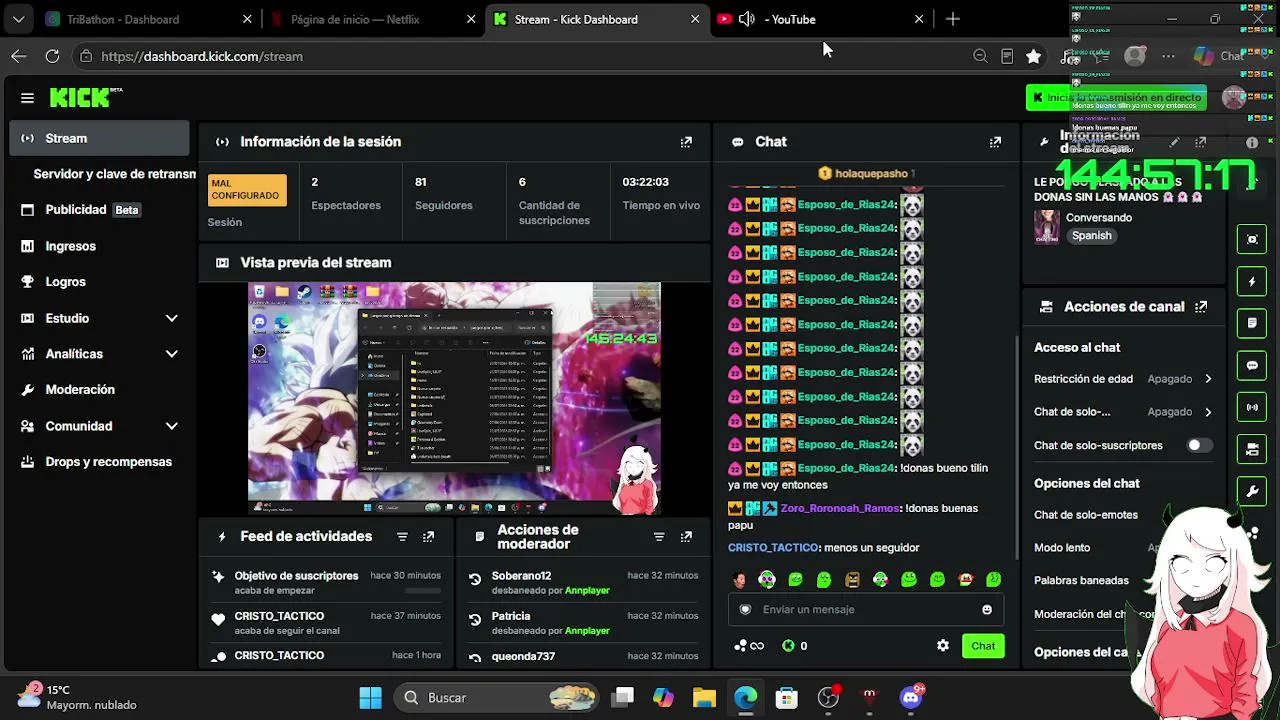Click Zoro_Roronoah_Ramos username in chat
Viewport: 1280px width, 720px height.
pyautogui.click(x=840, y=509)
